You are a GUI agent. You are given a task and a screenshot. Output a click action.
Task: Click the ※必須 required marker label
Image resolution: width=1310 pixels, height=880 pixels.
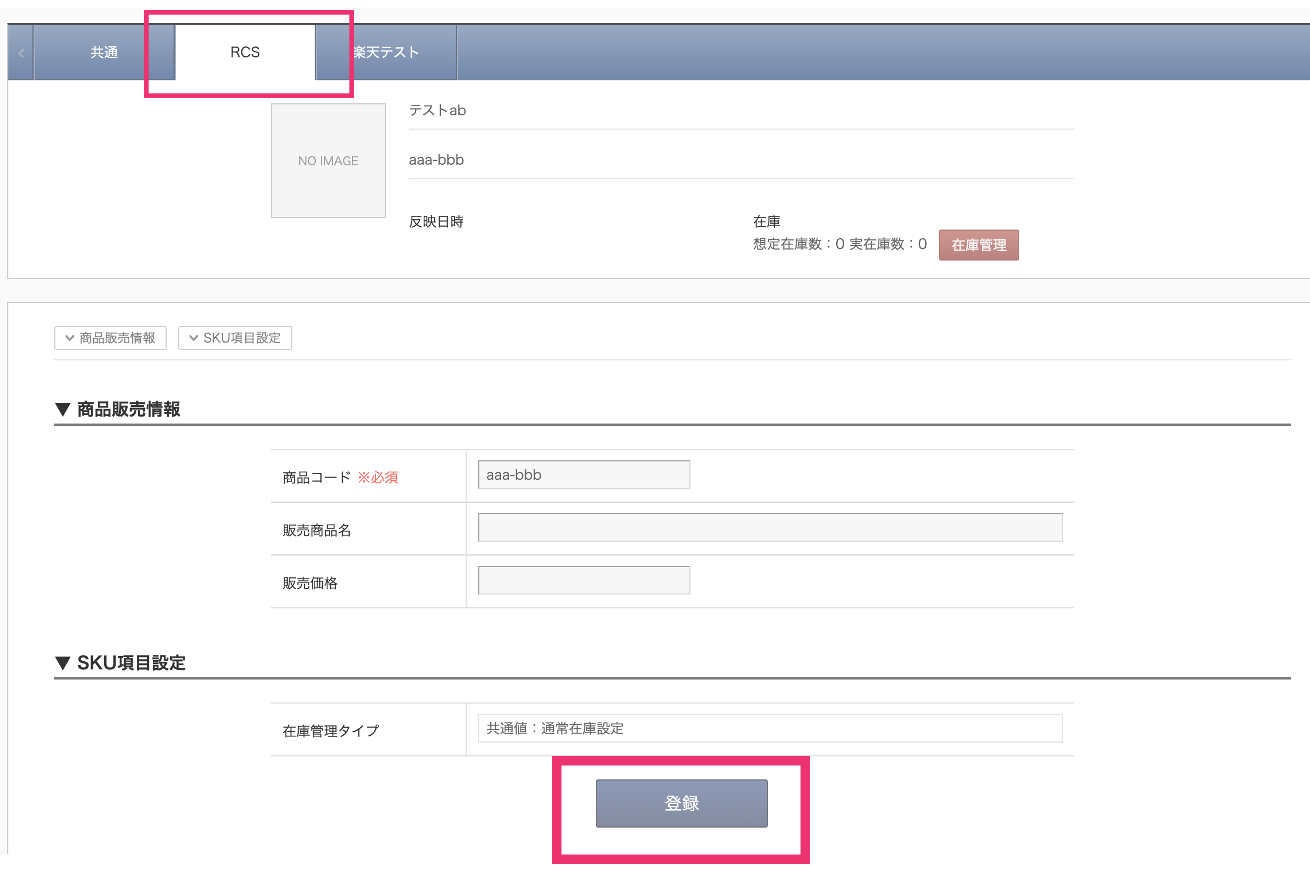click(378, 478)
